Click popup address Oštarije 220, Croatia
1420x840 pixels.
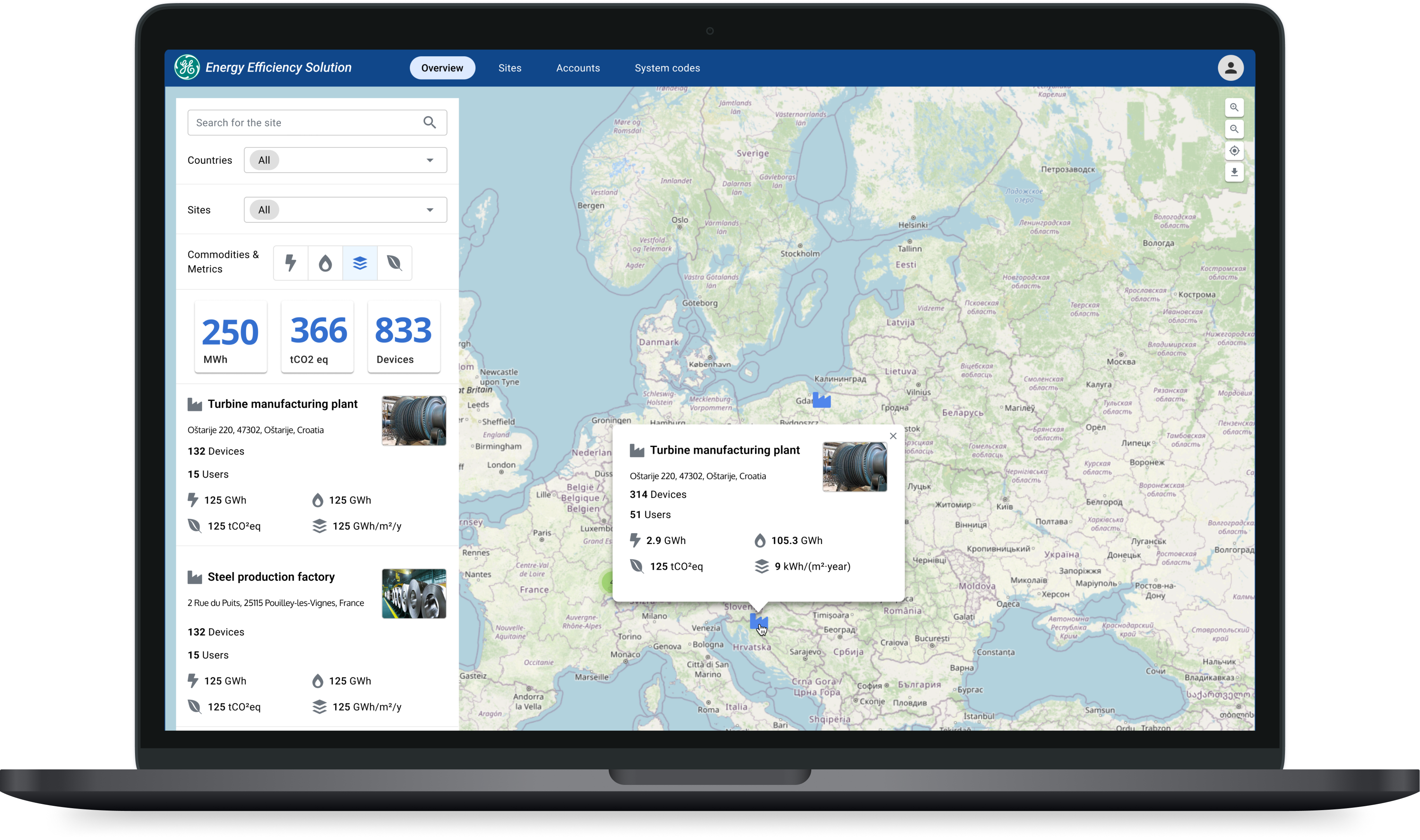(697, 476)
